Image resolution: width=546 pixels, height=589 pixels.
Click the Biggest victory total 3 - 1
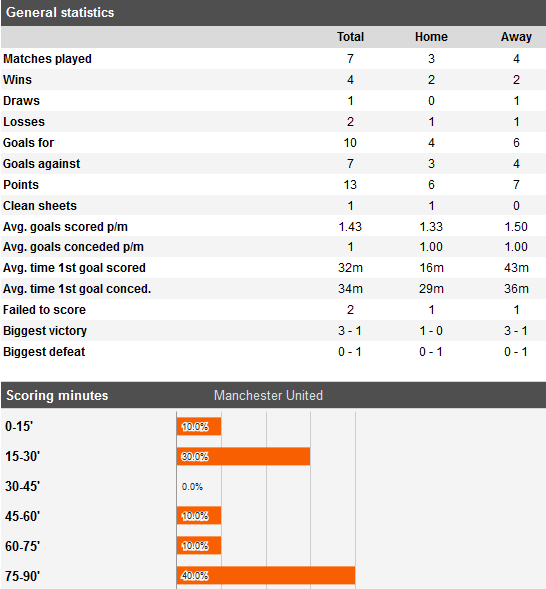350,331
